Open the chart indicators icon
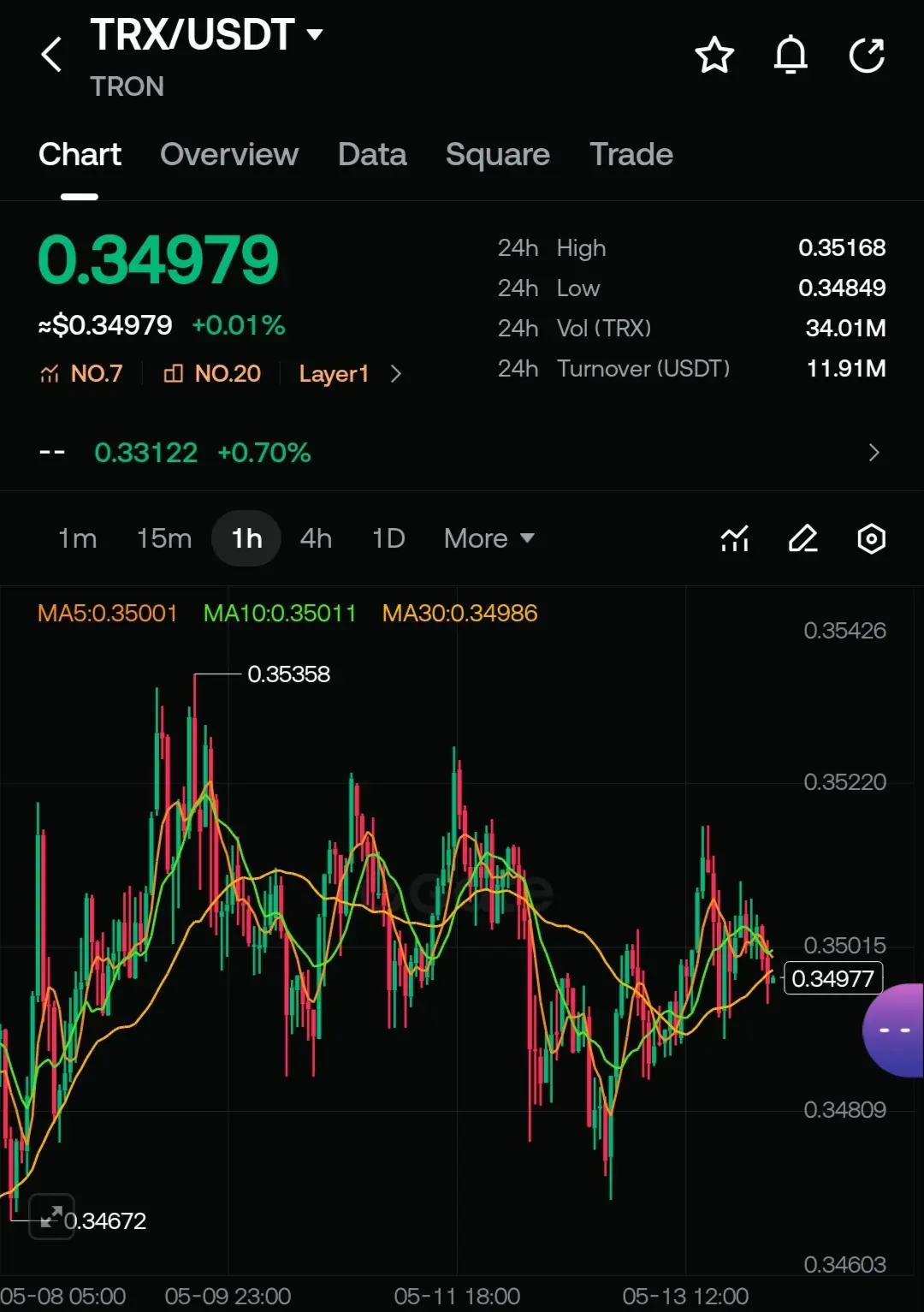 [x=735, y=538]
